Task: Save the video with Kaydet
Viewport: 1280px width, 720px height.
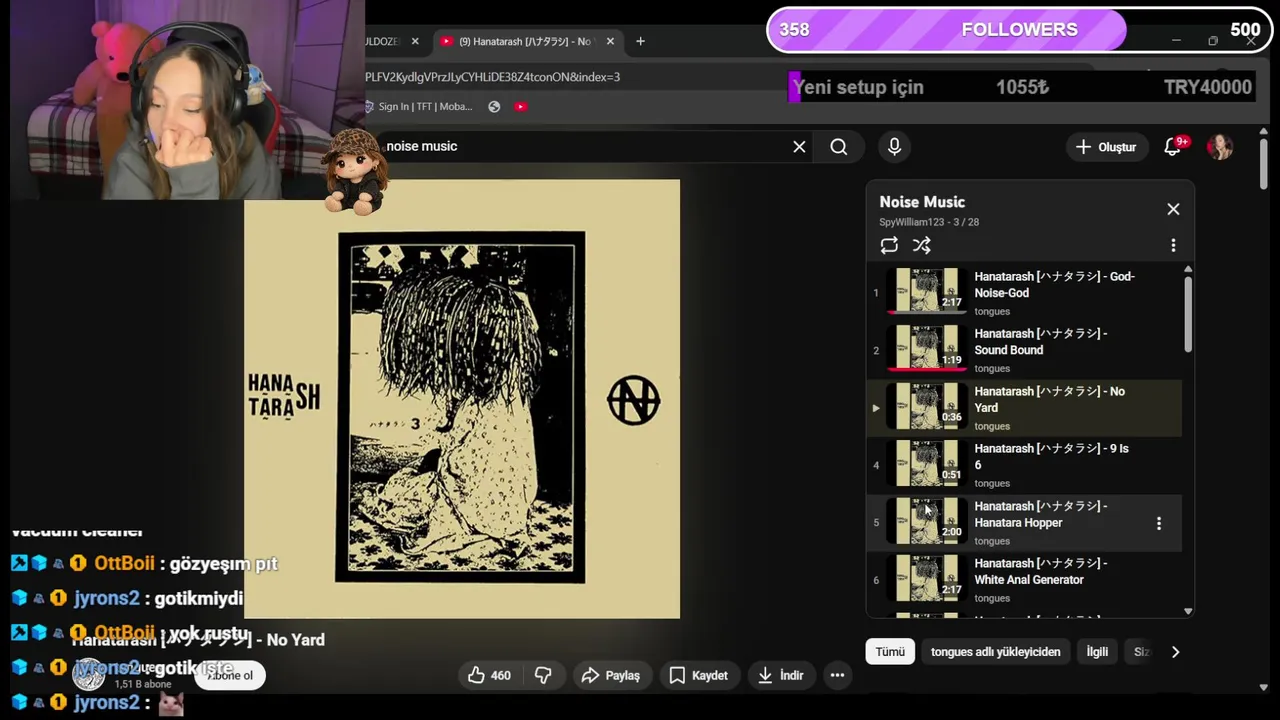Action: click(x=698, y=675)
